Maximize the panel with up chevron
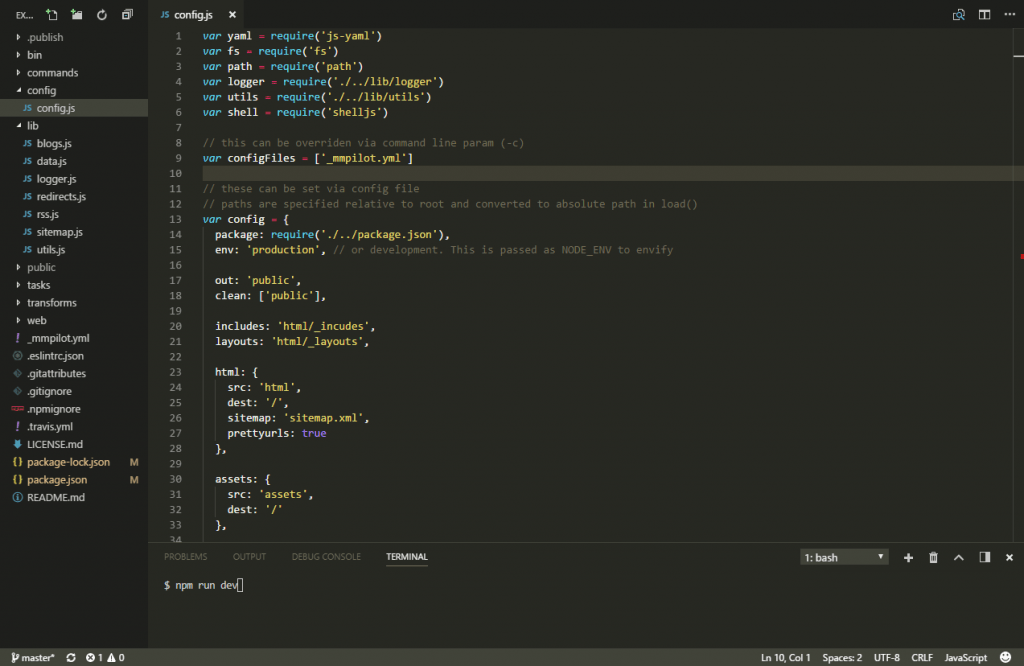 [x=959, y=557]
